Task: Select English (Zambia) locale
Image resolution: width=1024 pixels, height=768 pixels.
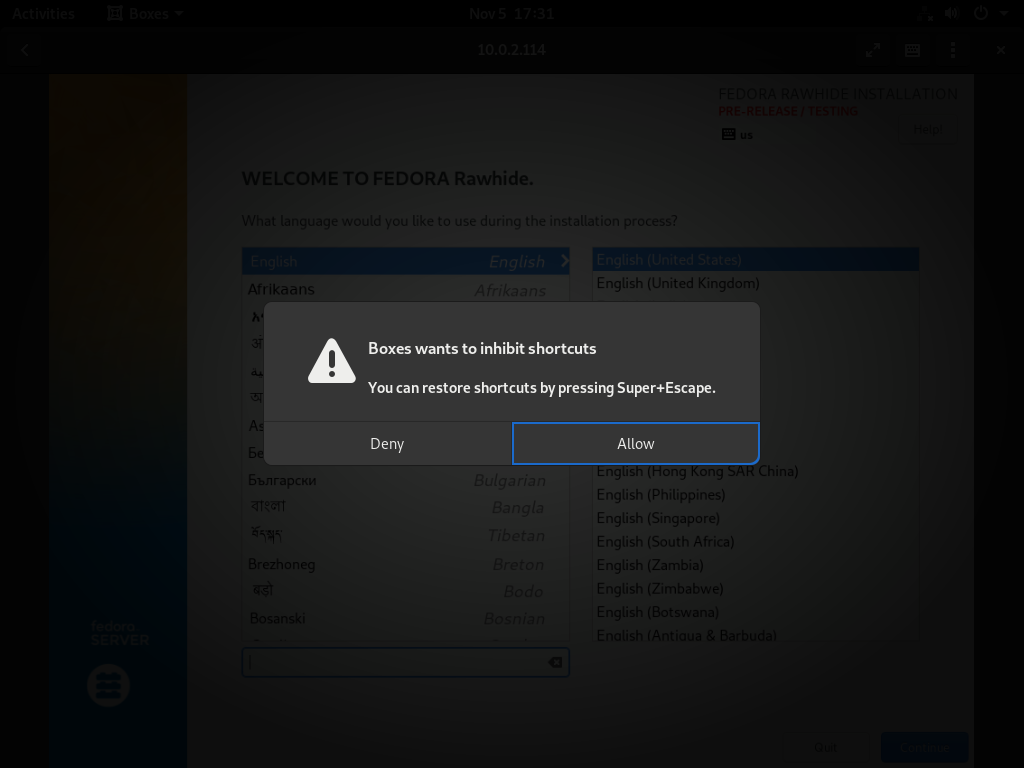Action: (x=756, y=565)
